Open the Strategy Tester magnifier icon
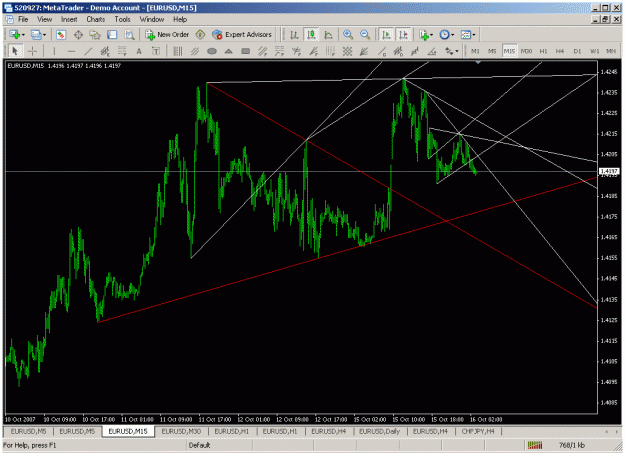This screenshot has height=453, width=625. coord(129,35)
